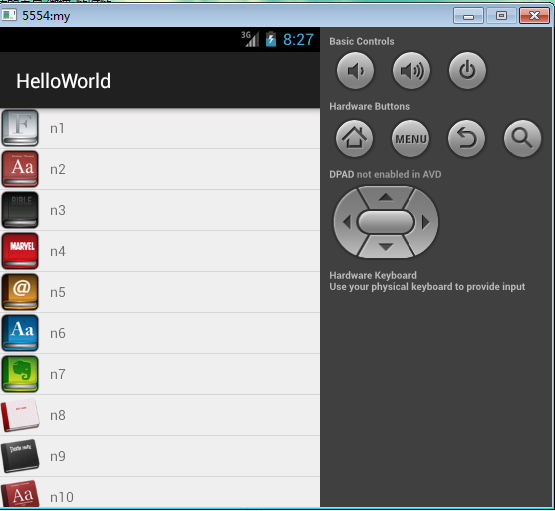The width and height of the screenshot is (555, 511).
Task: Open the MENU hardware button
Action: point(410,138)
